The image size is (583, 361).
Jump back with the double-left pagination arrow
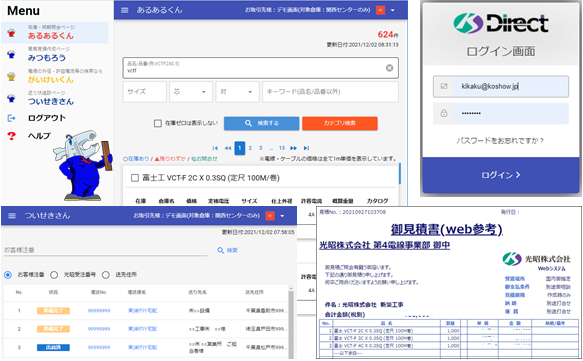click(228, 148)
